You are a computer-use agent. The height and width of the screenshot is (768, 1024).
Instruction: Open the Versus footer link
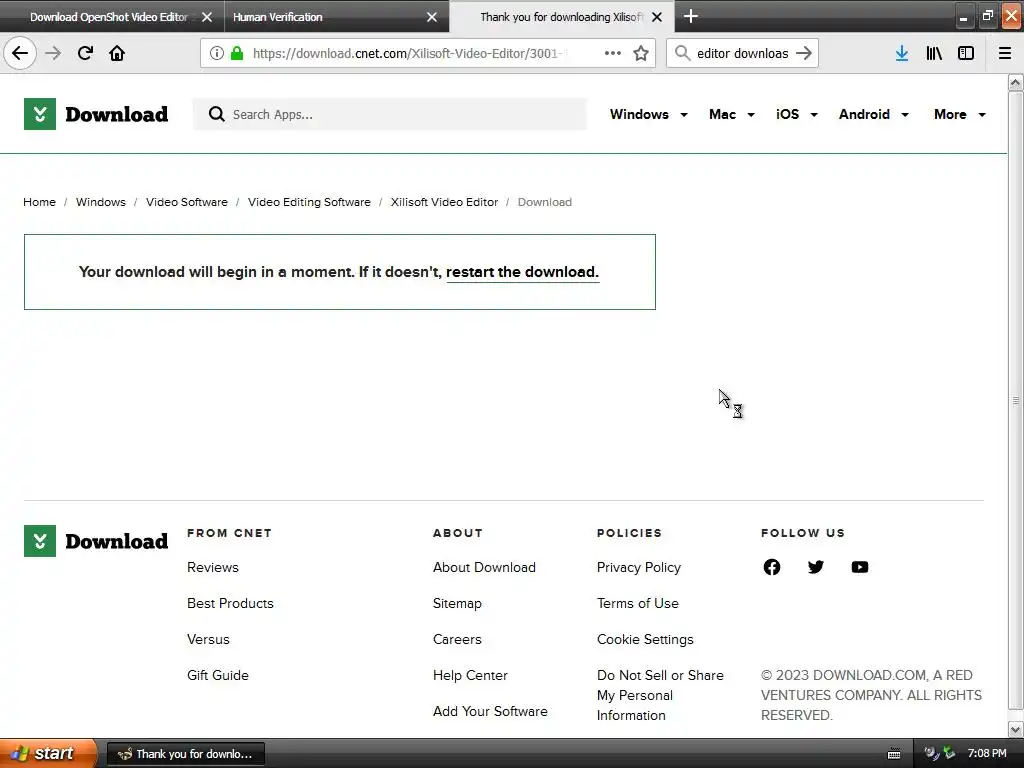point(208,639)
